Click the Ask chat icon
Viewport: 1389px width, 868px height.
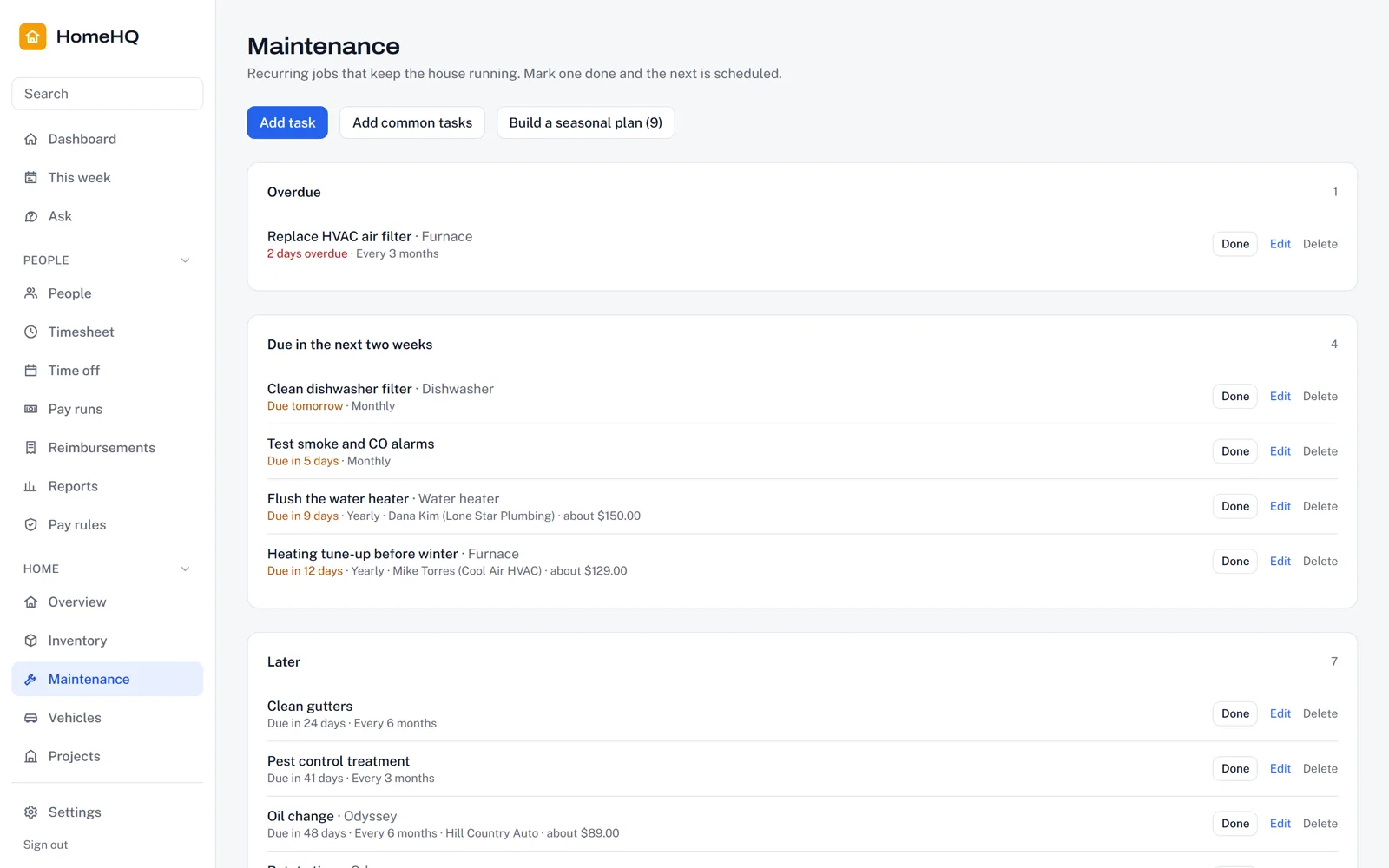point(31,216)
